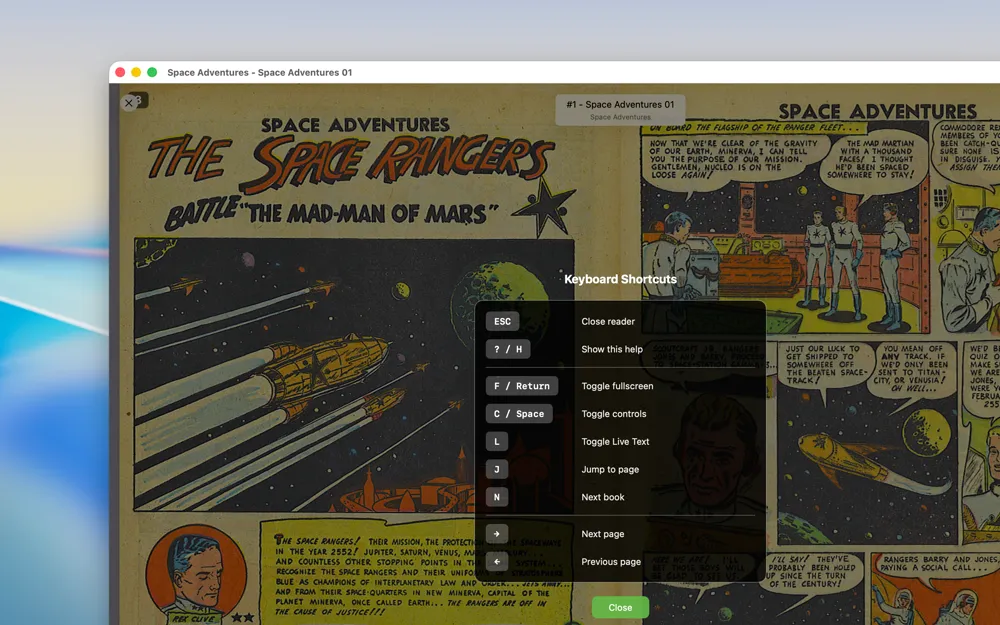
Task: Click the 'Previous page' label
Action: click(x=611, y=562)
